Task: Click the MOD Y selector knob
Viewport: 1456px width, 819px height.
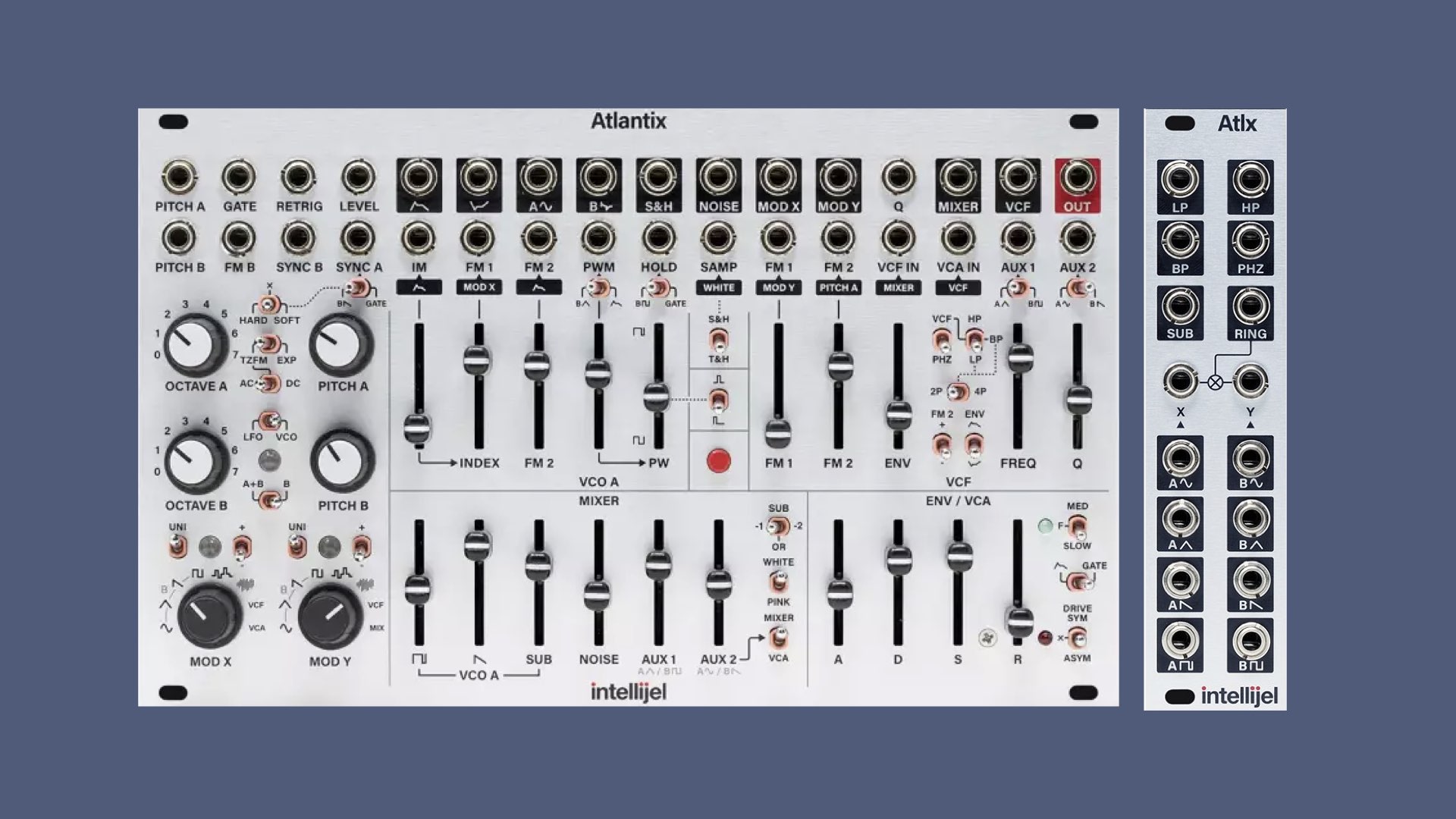Action: click(x=330, y=616)
